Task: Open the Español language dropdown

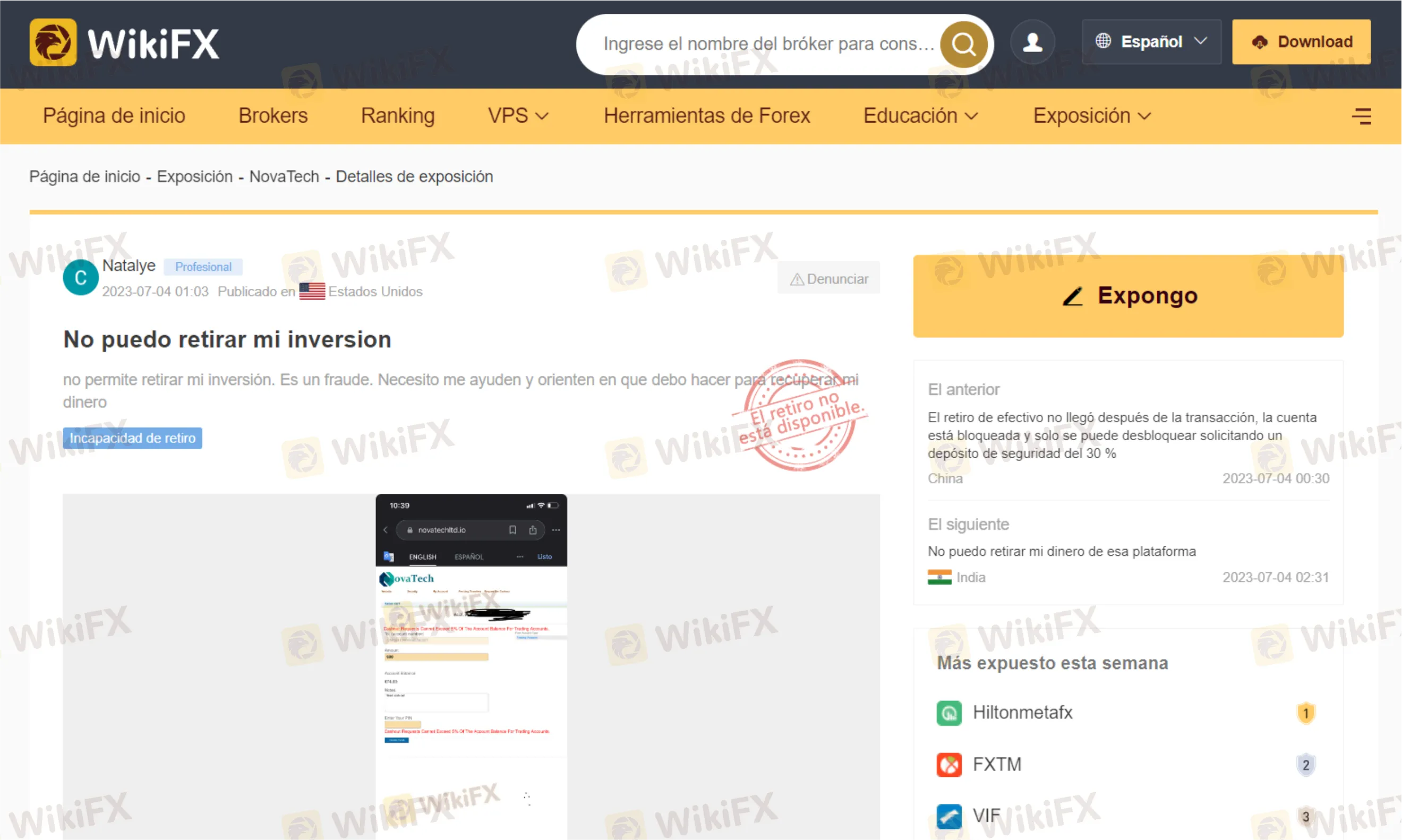Action: point(1151,42)
